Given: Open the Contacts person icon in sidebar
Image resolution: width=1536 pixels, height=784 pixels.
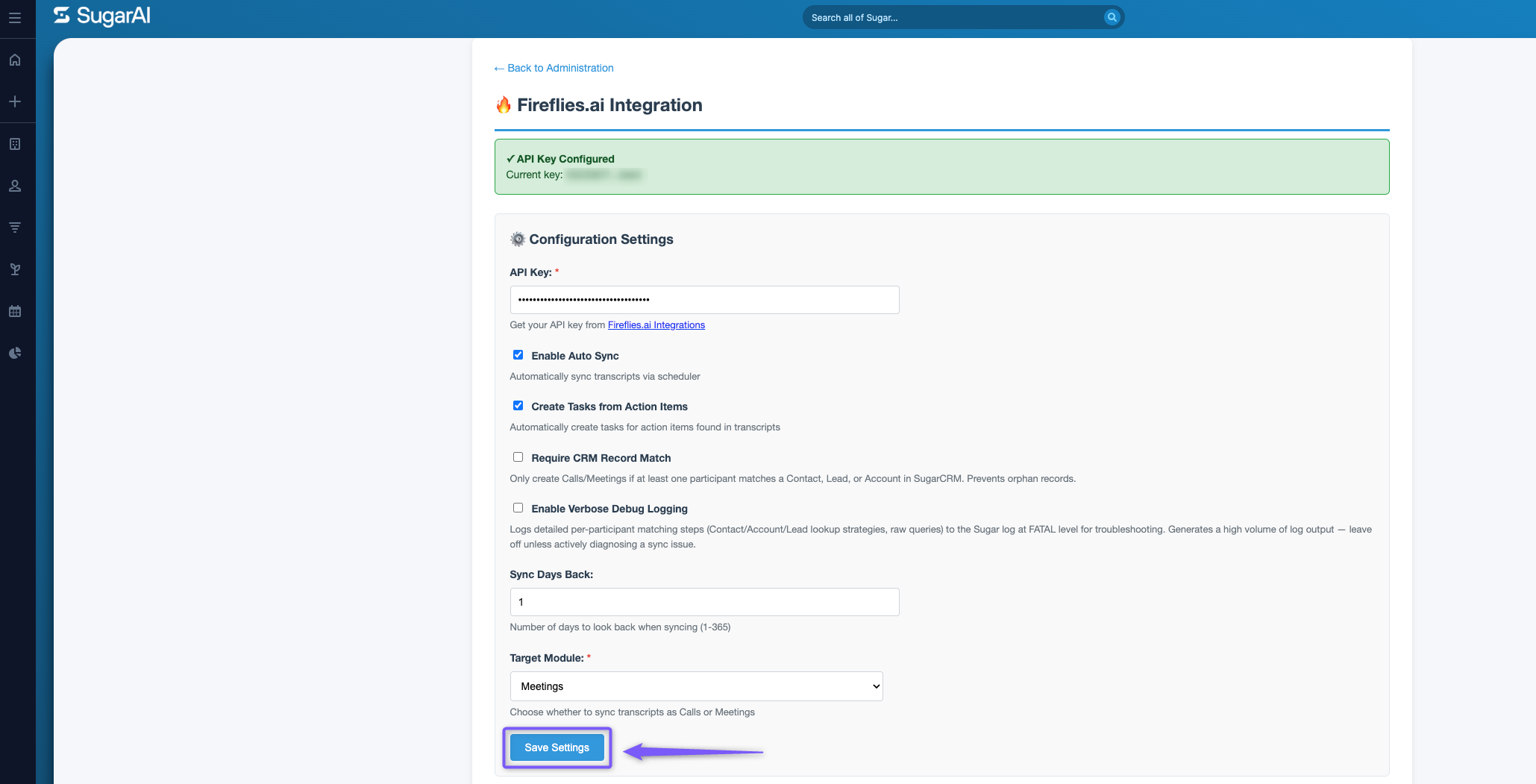Looking at the screenshot, I should pyautogui.click(x=15, y=186).
